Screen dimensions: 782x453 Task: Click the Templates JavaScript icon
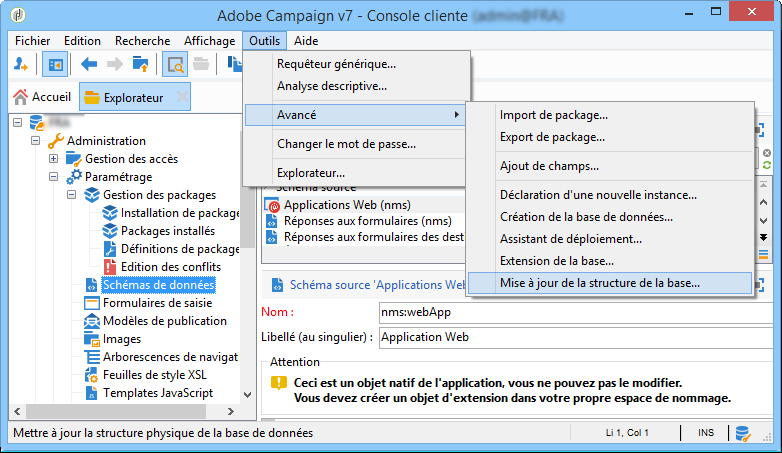tap(92, 393)
